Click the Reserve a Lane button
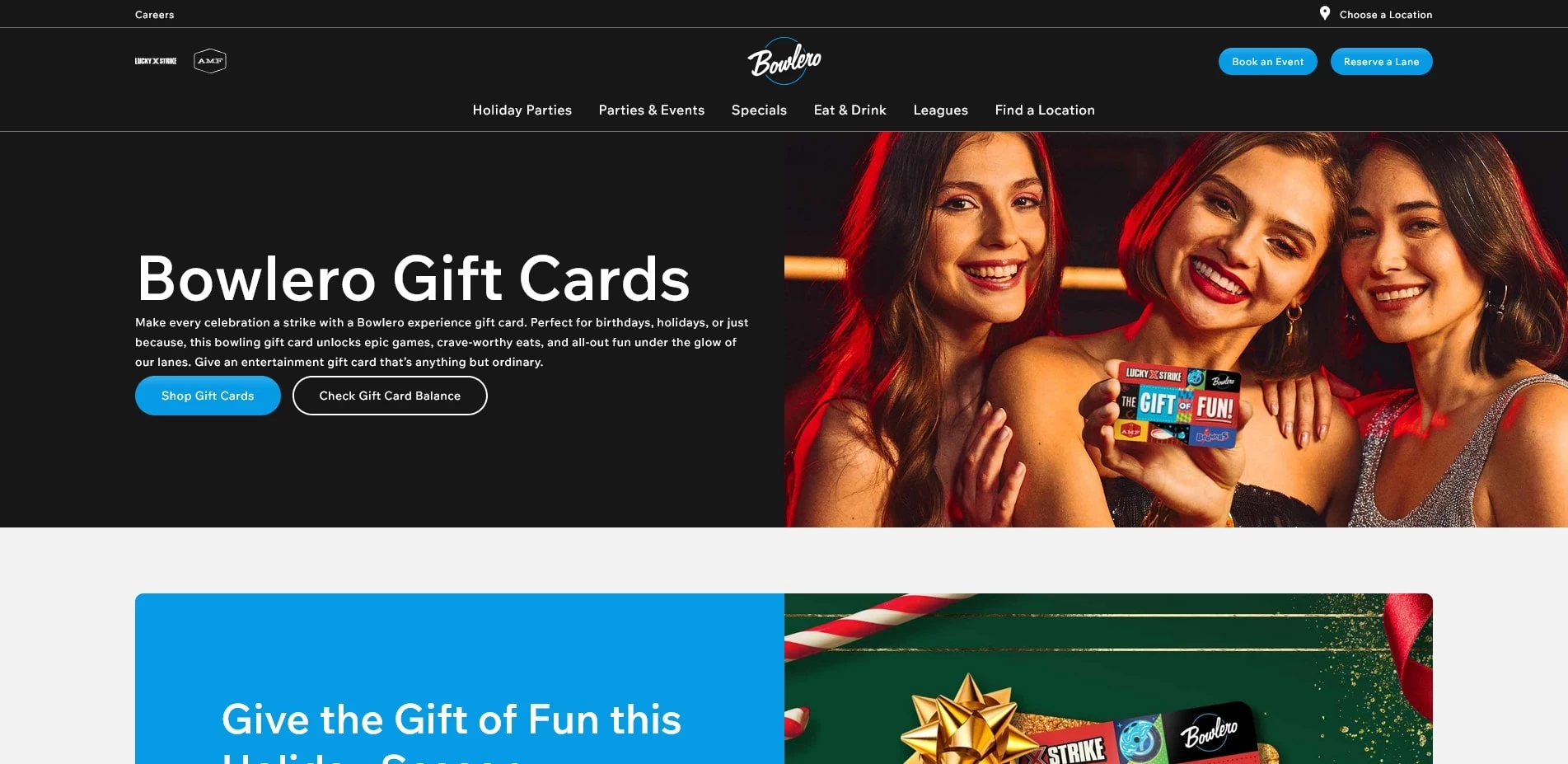1568x764 pixels. click(x=1381, y=62)
